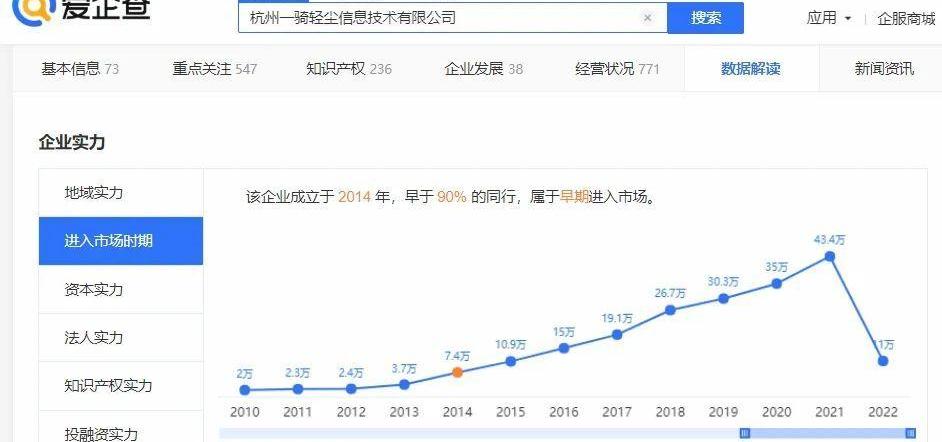Click the 2020 data point (35万)

click(777, 283)
